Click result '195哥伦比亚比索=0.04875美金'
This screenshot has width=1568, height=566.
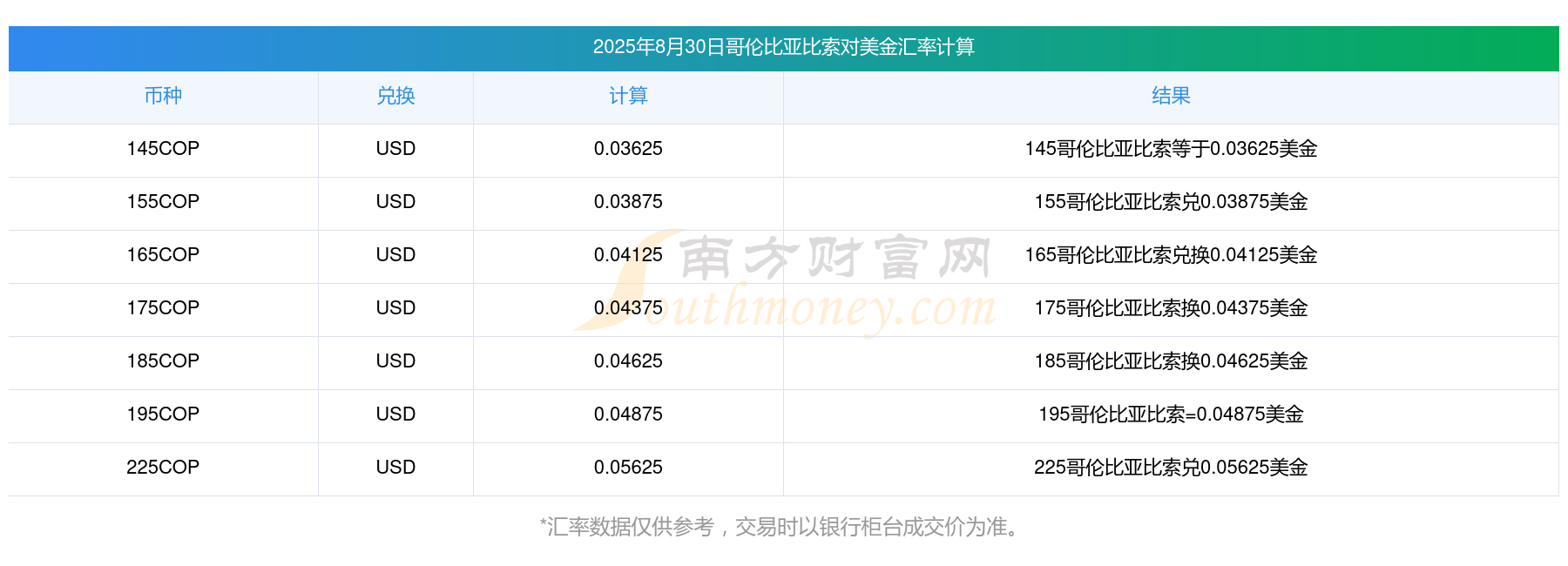pos(1171,414)
